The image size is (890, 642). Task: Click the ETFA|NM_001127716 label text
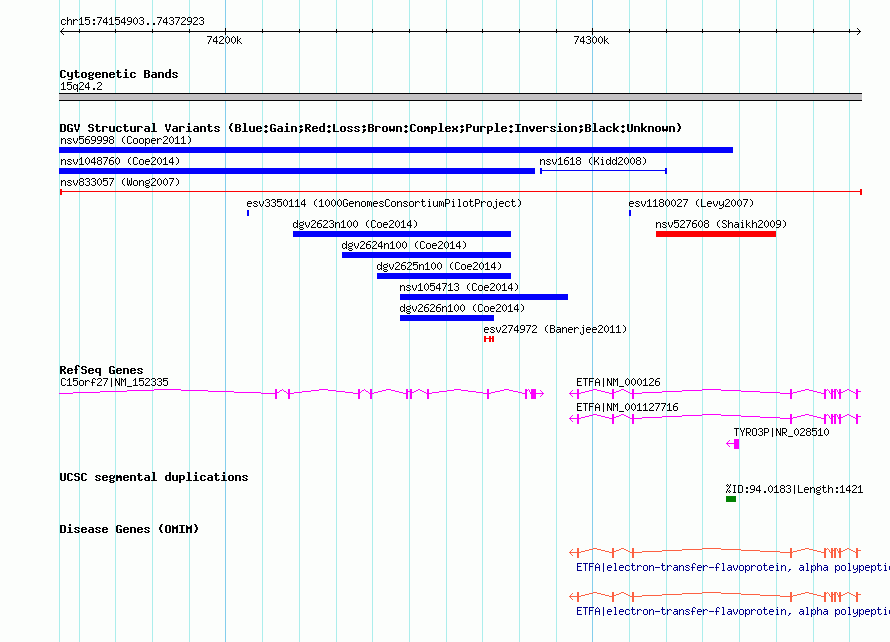pyautogui.click(x=627, y=408)
